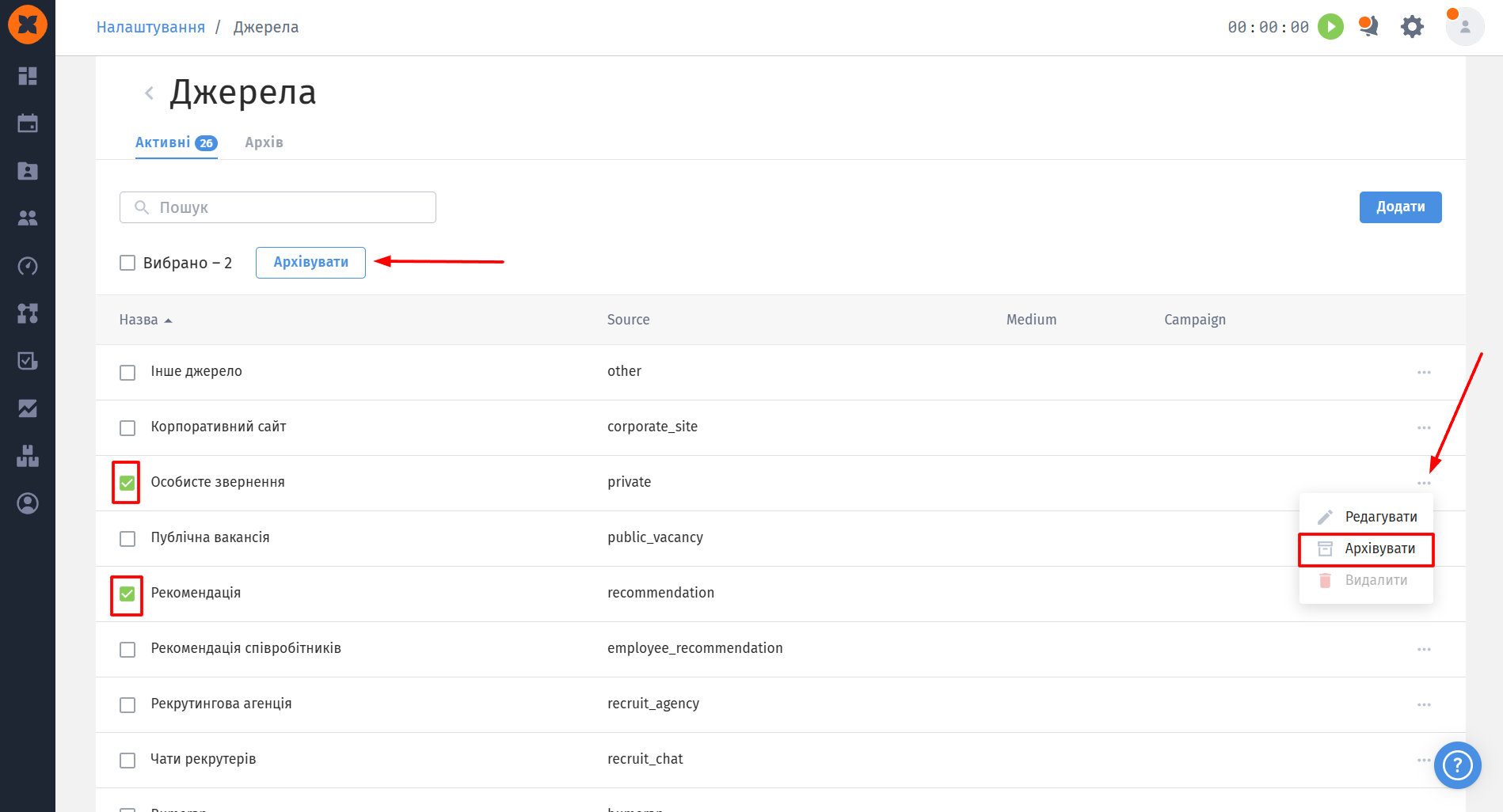Choose Архівувати in the context menu

coord(1367,548)
